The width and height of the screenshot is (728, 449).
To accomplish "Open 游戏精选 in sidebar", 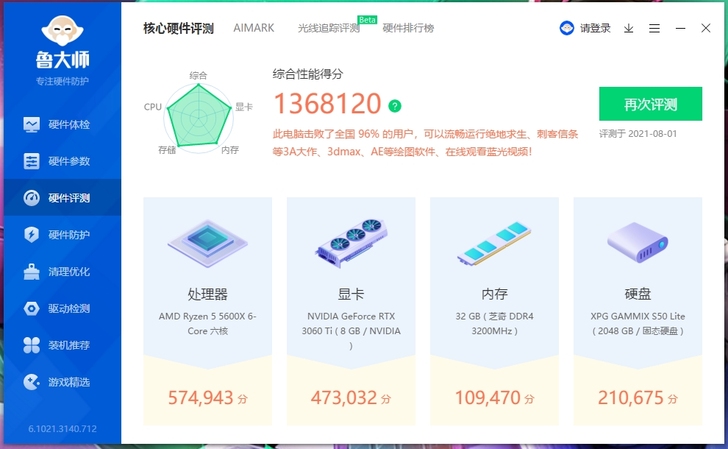I will pos(62,382).
